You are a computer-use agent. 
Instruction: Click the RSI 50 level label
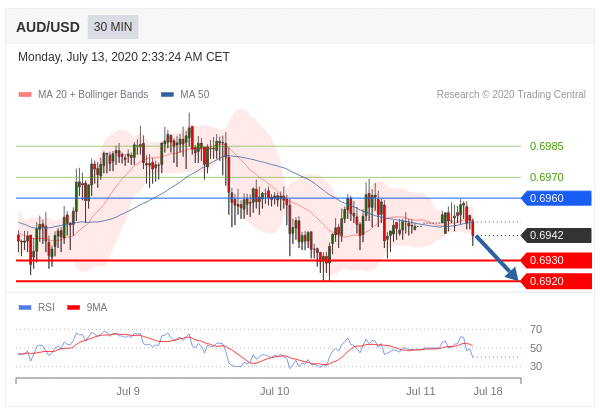click(536, 348)
